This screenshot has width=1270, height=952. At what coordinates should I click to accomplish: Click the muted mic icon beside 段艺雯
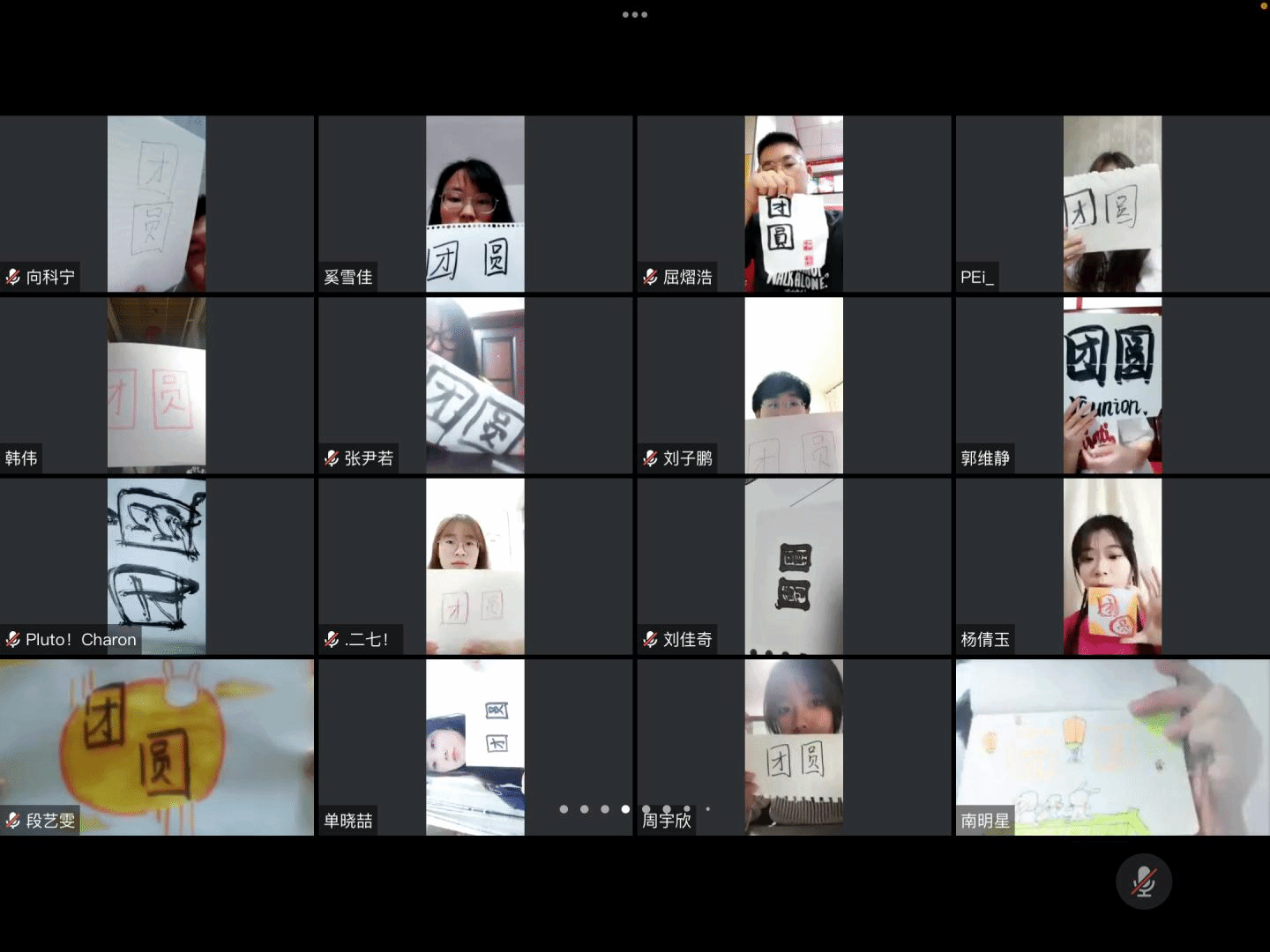tap(13, 821)
